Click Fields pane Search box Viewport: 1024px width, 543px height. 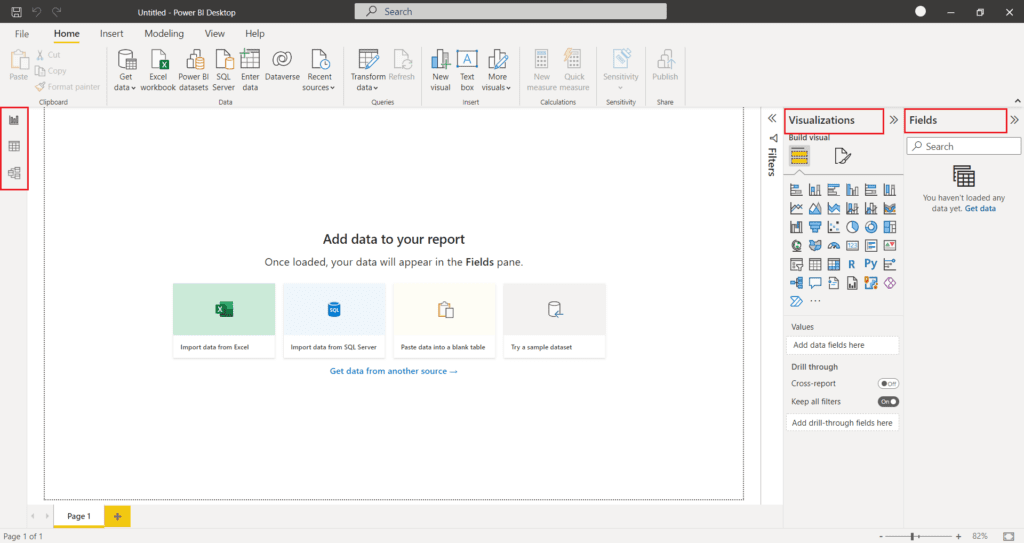point(963,146)
